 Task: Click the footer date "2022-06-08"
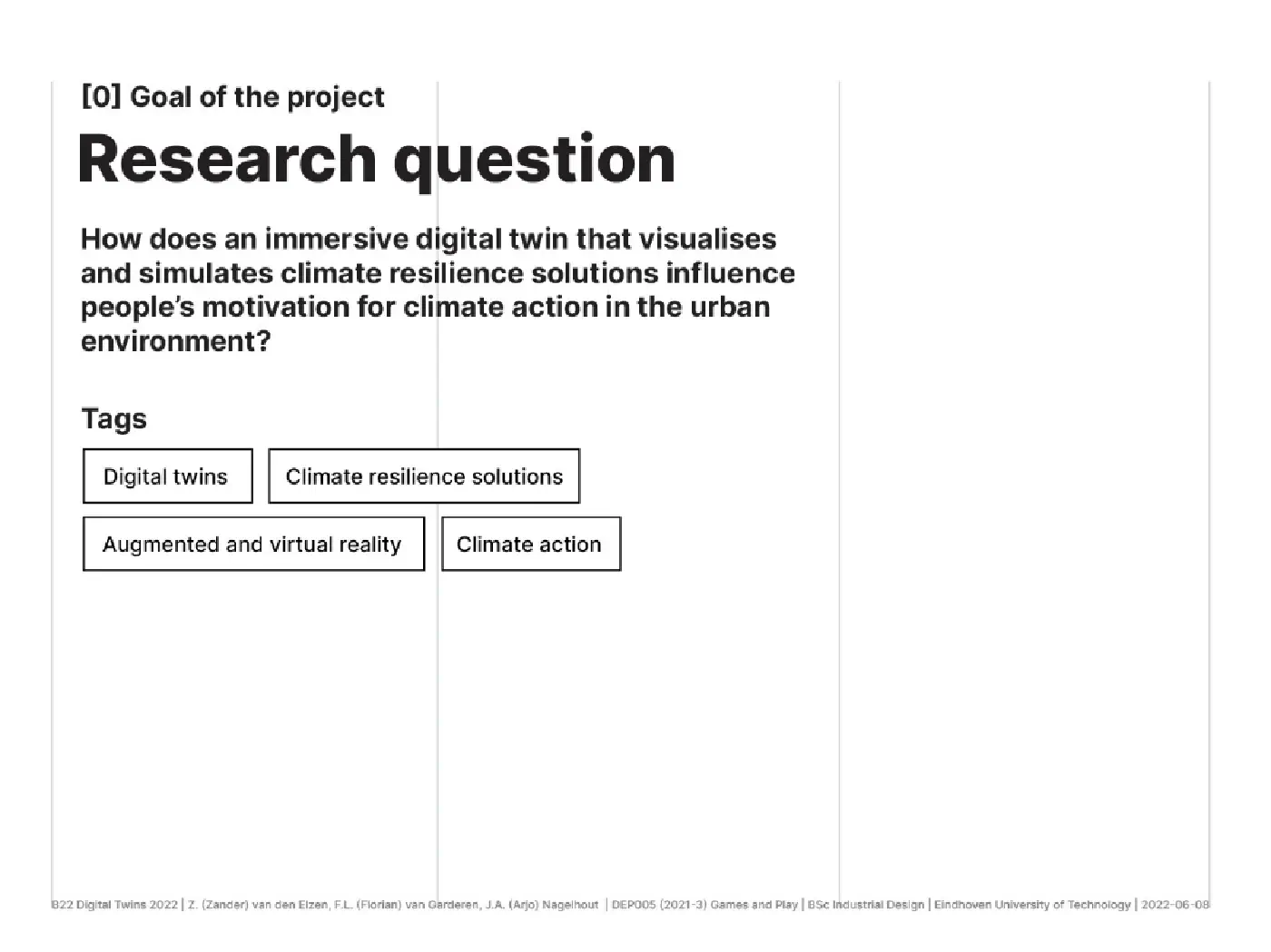click(1176, 905)
